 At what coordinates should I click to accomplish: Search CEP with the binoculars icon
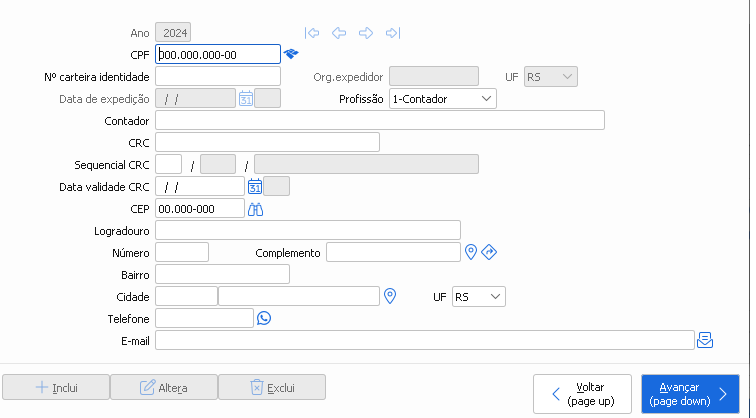255,208
